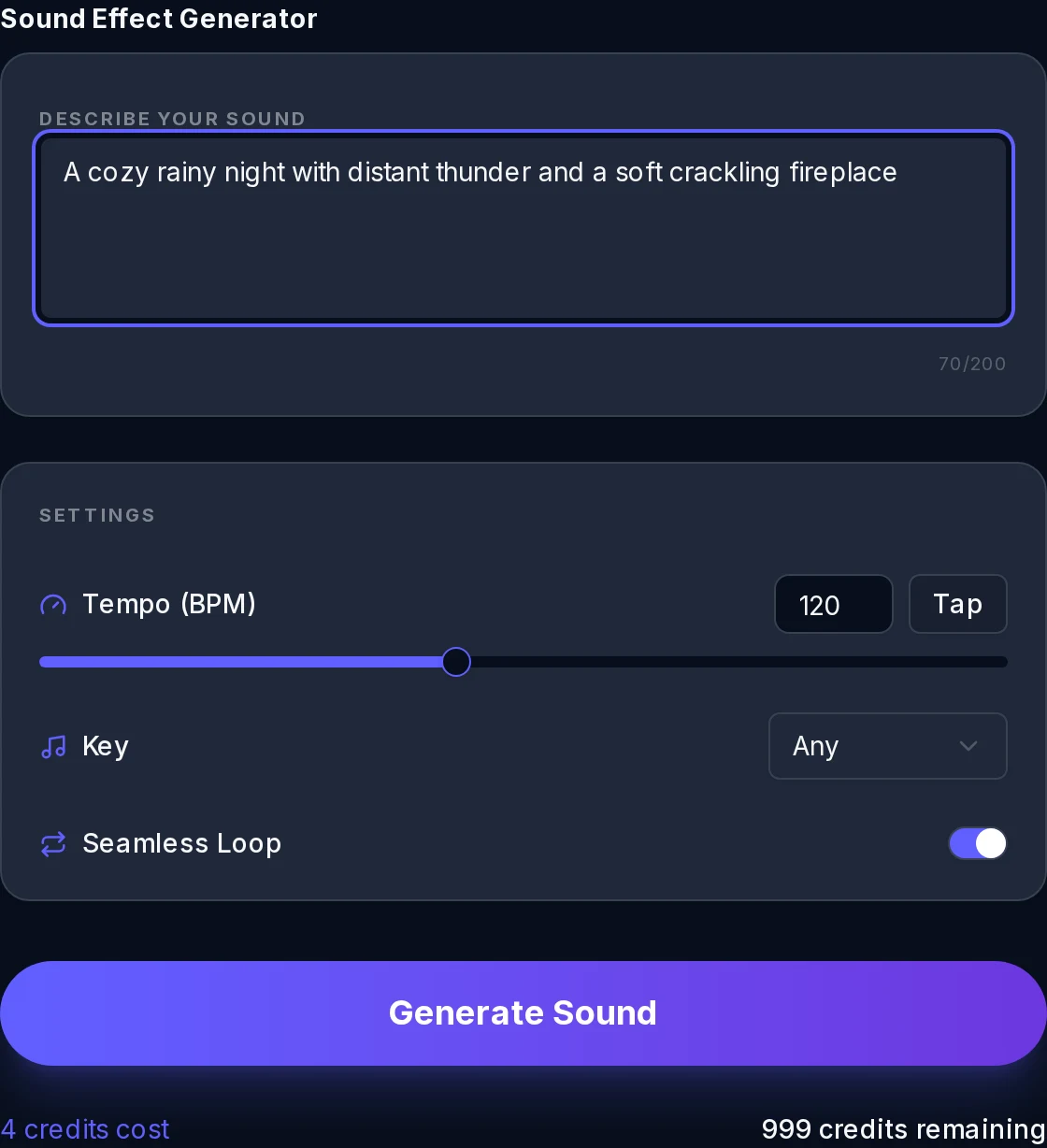1047x1148 pixels.
Task: Click the Key label text
Action: pyautogui.click(x=106, y=746)
